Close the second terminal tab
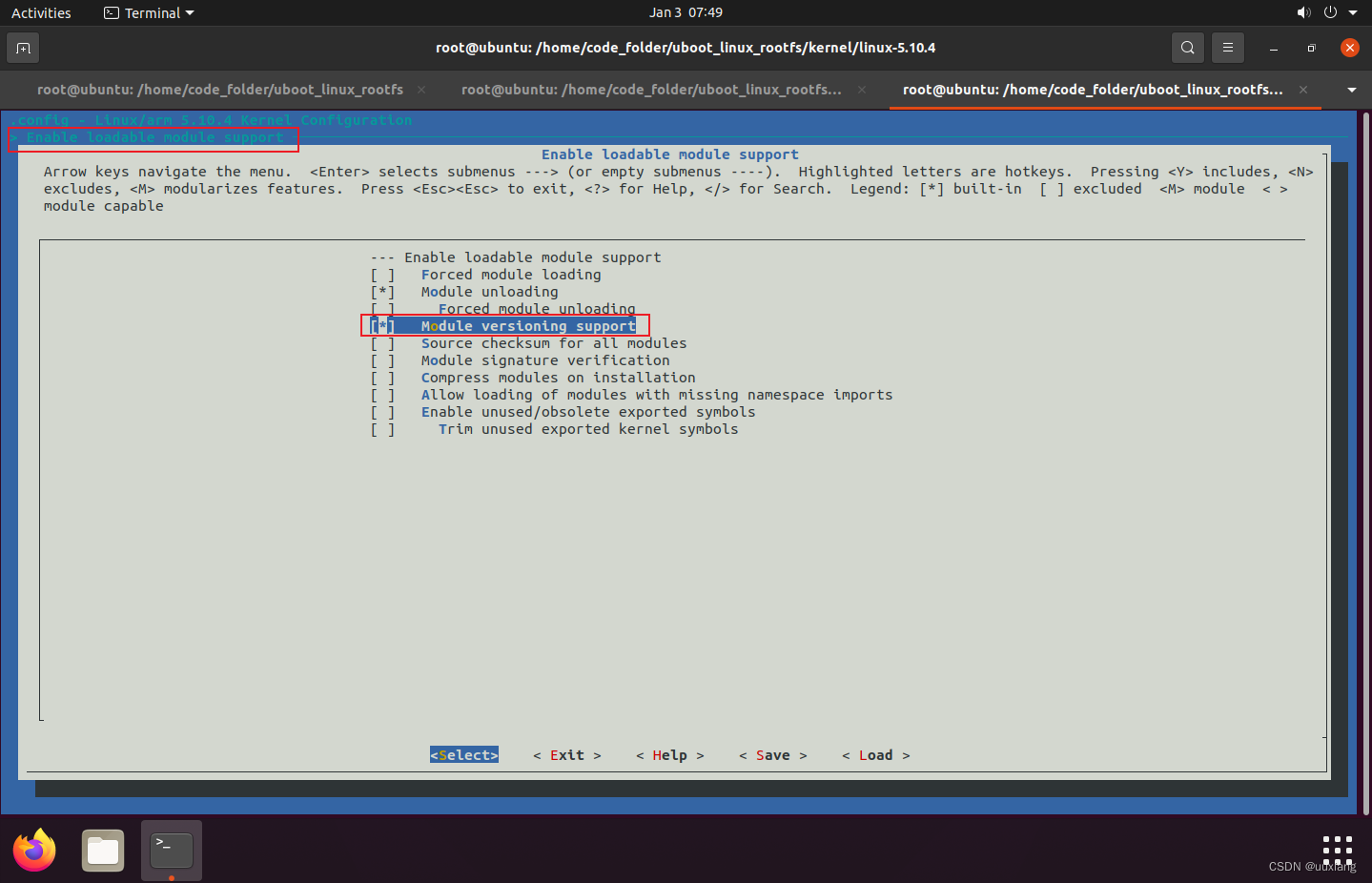Screen dimensions: 1372x883 [x=862, y=90]
